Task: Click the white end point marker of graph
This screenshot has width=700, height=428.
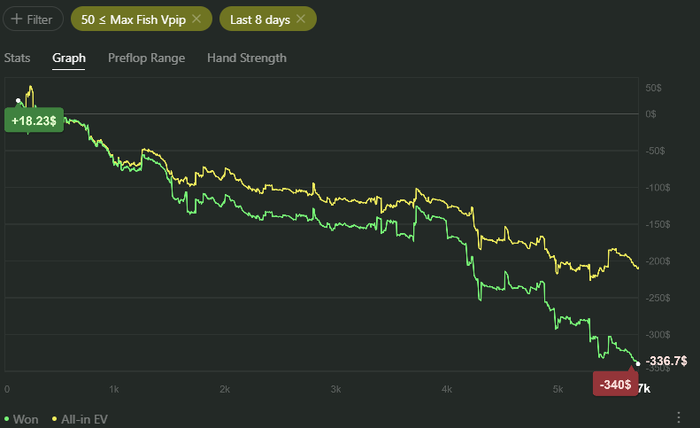Action: click(638, 363)
